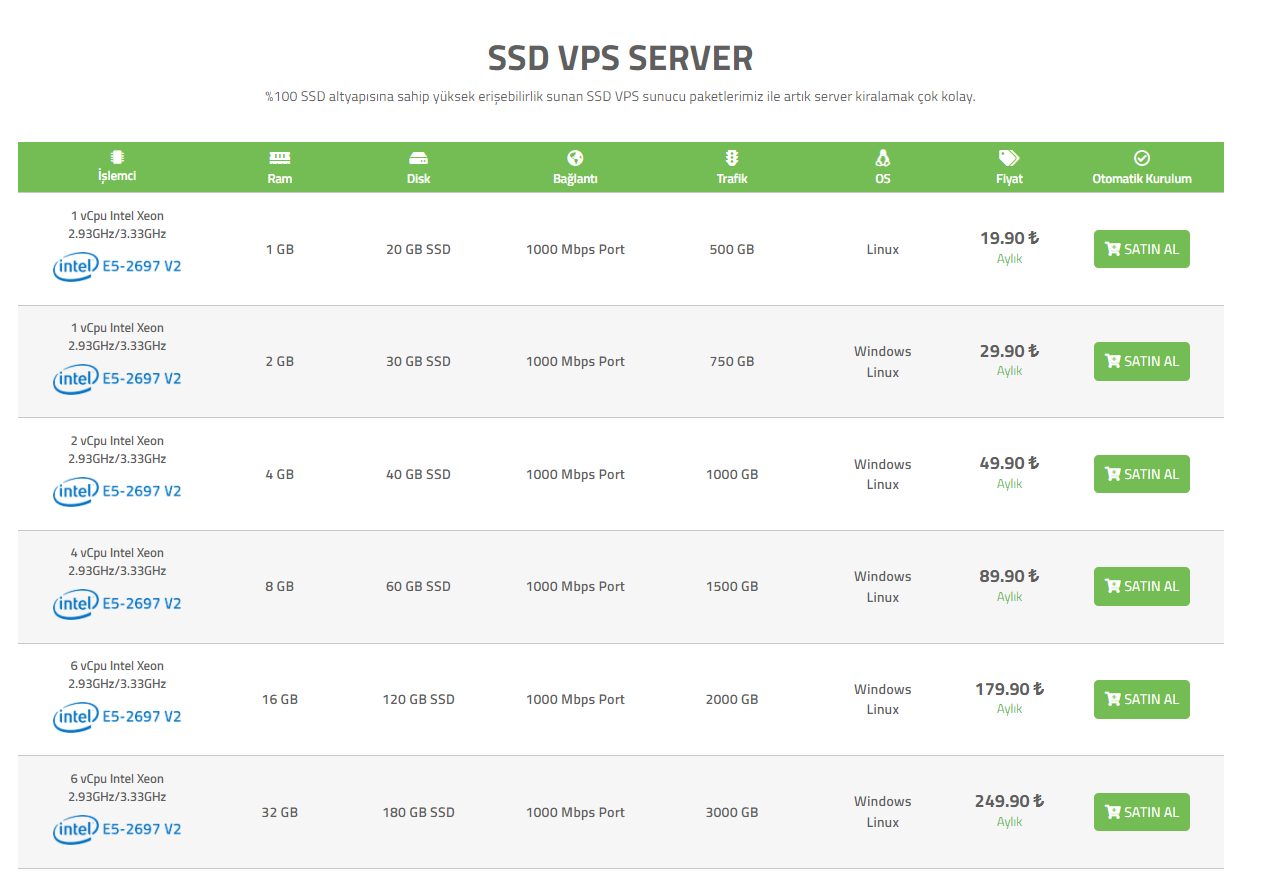The width and height of the screenshot is (1264, 887).
Task: Click the 750 GB traffic value
Action: 732,361
